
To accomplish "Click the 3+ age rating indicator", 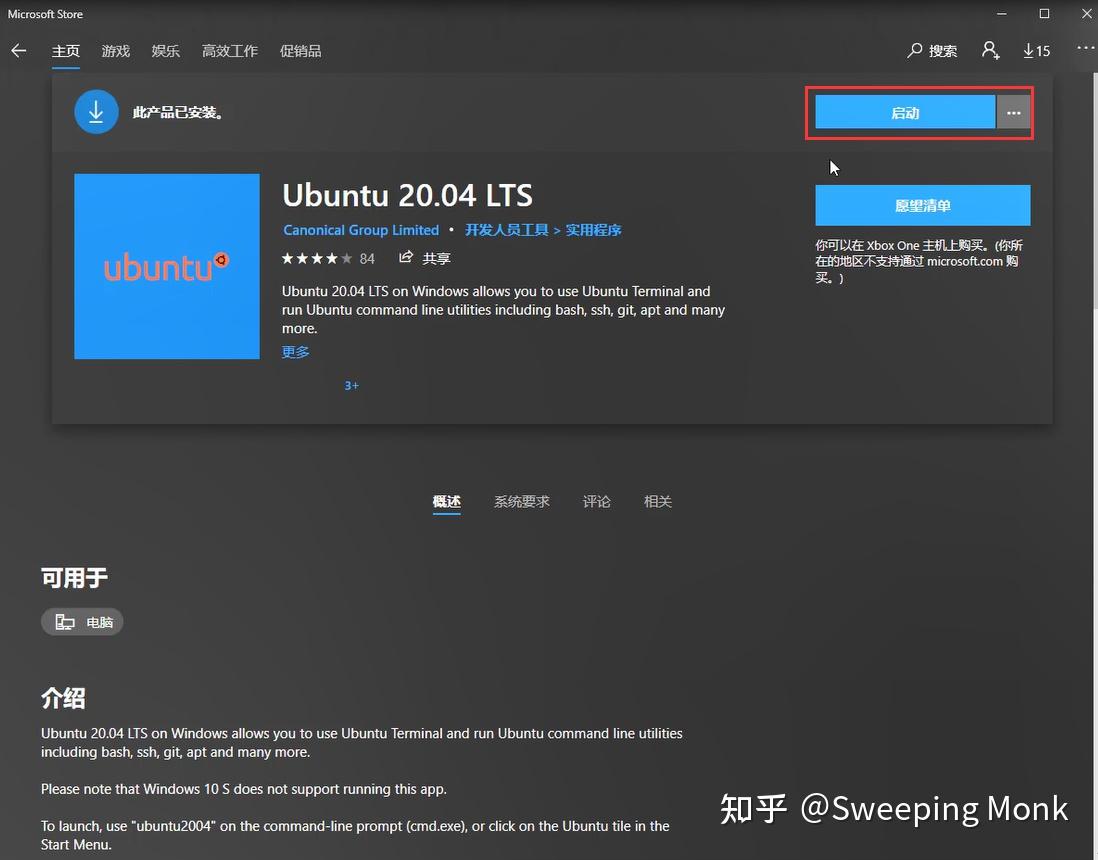I will click(351, 385).
